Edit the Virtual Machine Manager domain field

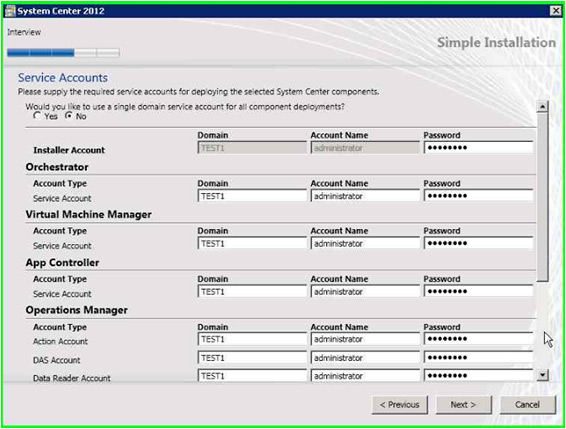252,243
